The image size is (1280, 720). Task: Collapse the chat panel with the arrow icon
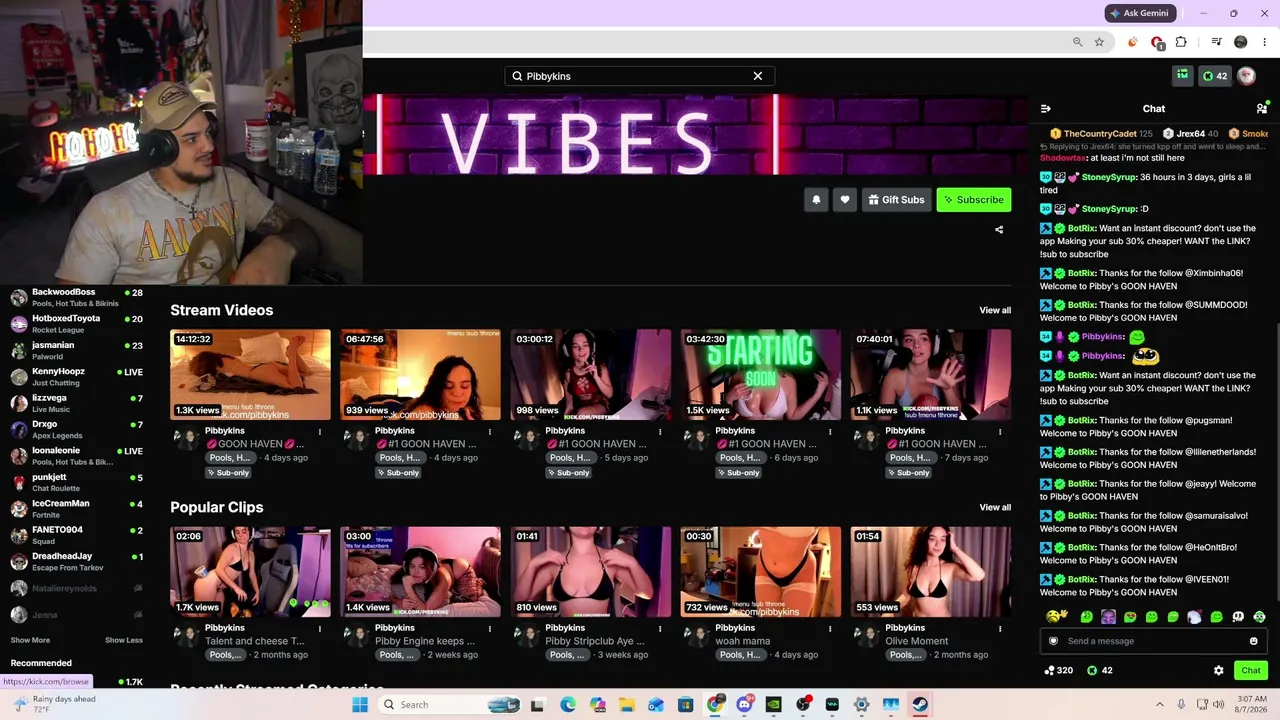1046,109
